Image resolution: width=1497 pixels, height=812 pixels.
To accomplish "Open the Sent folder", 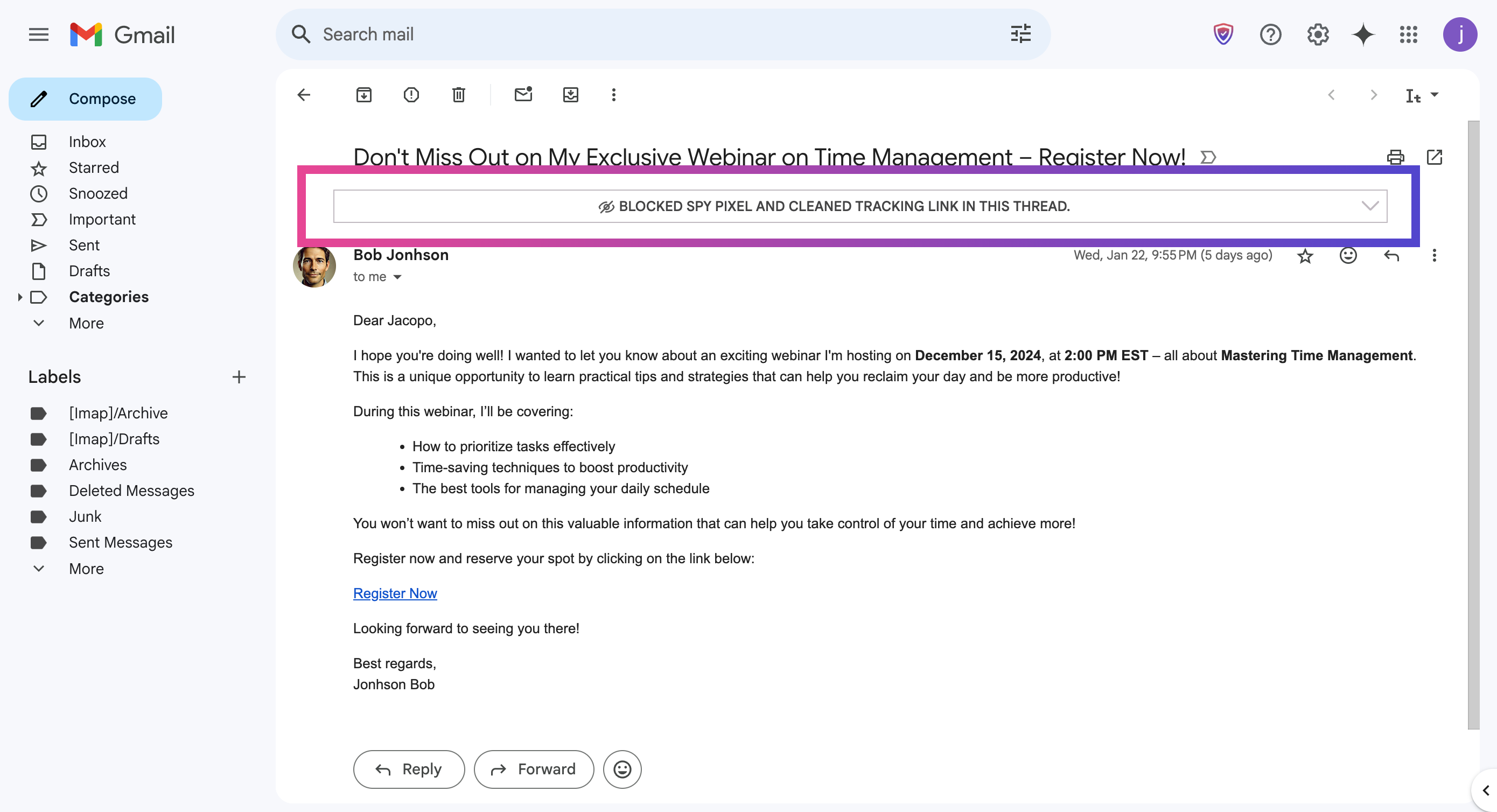I will 83,246.
